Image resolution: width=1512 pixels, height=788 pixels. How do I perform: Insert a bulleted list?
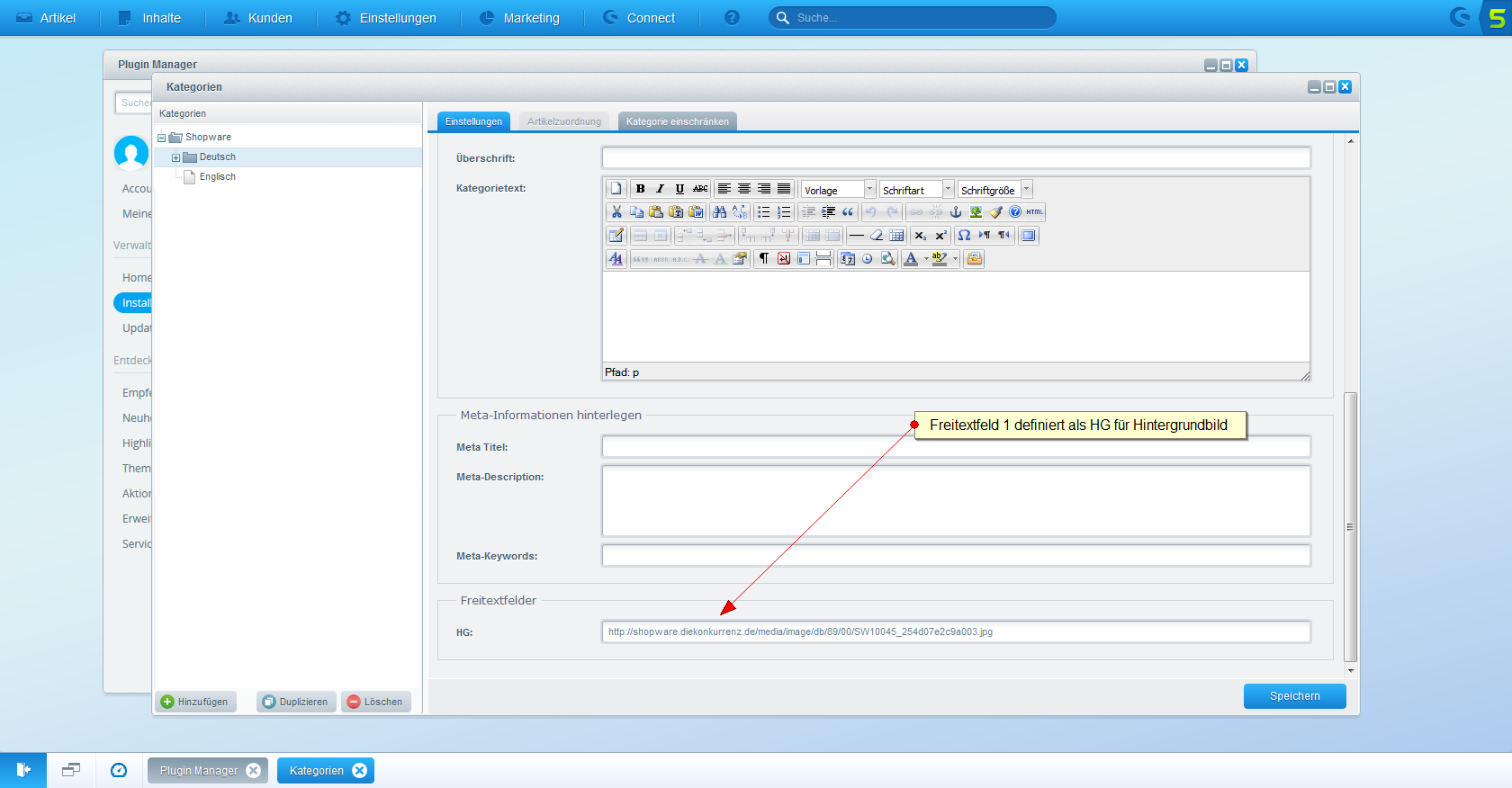coord(763,212)
